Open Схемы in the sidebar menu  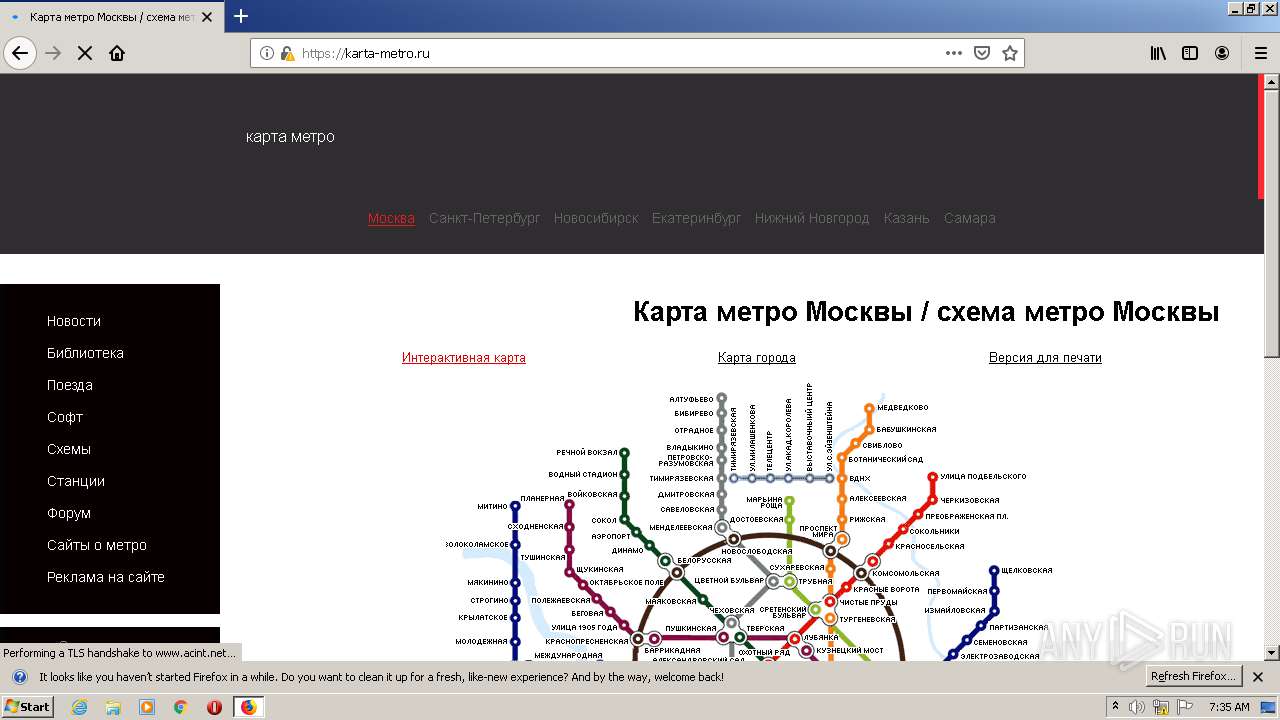pos(69,449)
